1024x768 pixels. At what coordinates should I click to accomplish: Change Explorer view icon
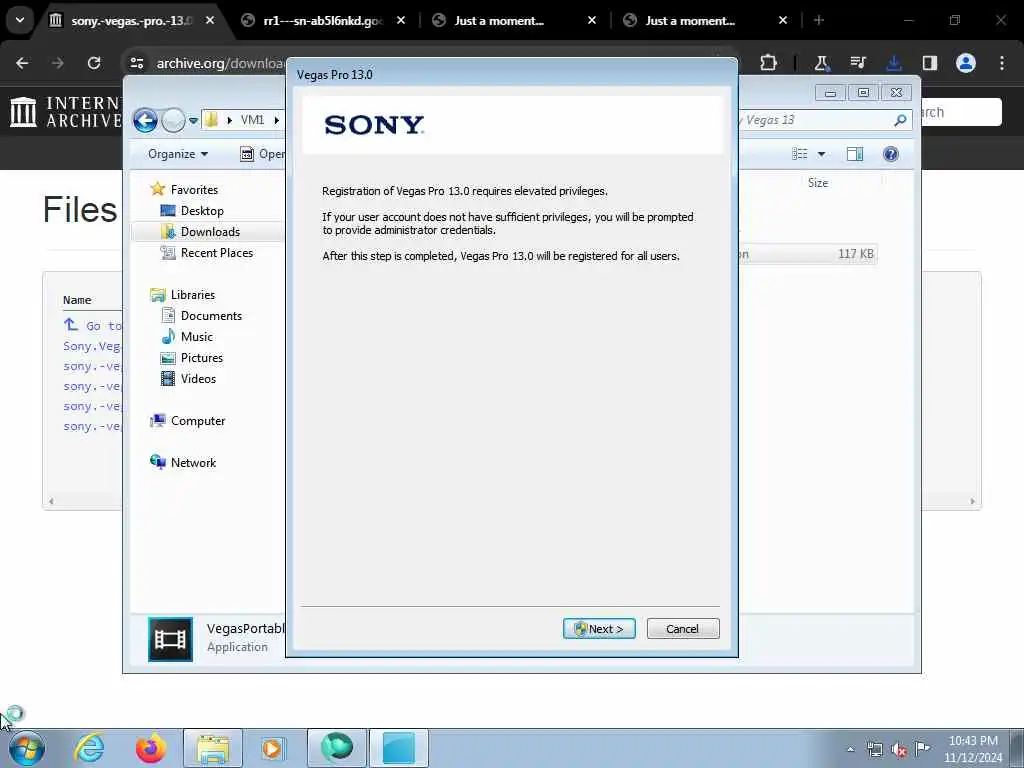(x=800, y=153)
